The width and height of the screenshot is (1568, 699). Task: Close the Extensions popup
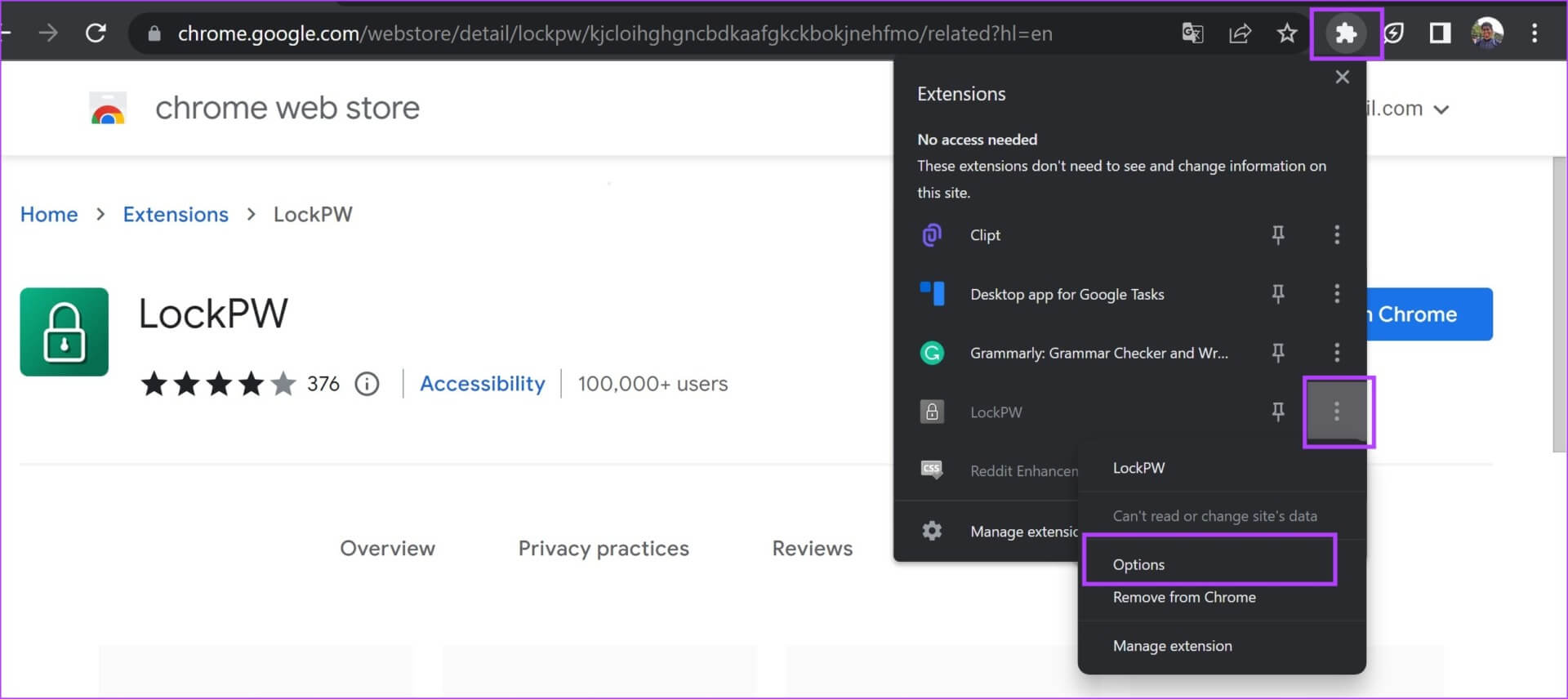point(1342,77)
